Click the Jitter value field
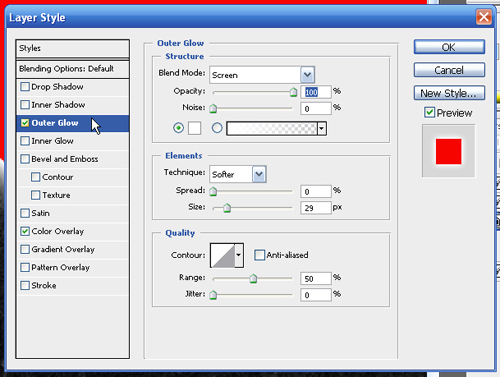 tap(316, 295)
